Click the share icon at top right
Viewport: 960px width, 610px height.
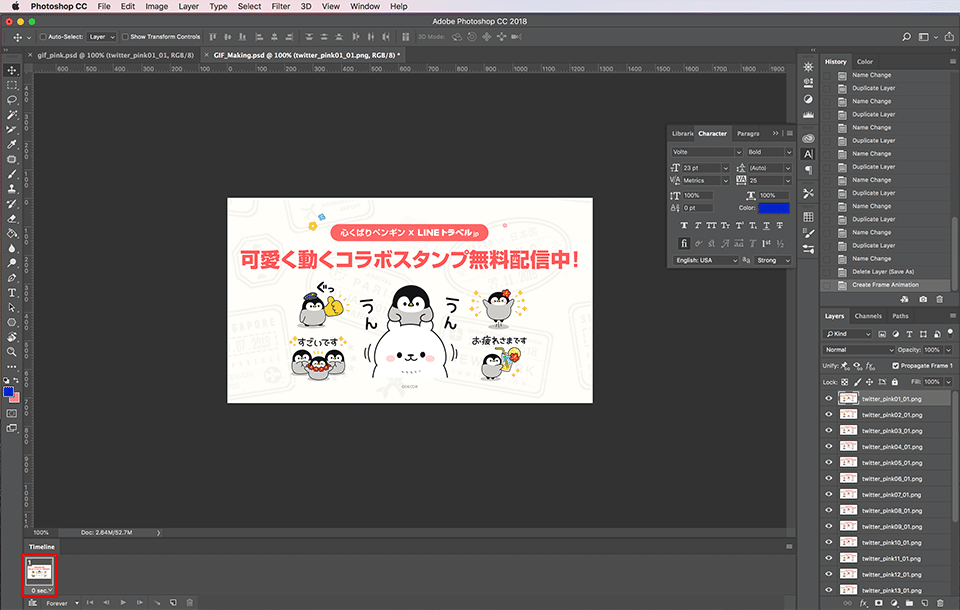[949, 37]
